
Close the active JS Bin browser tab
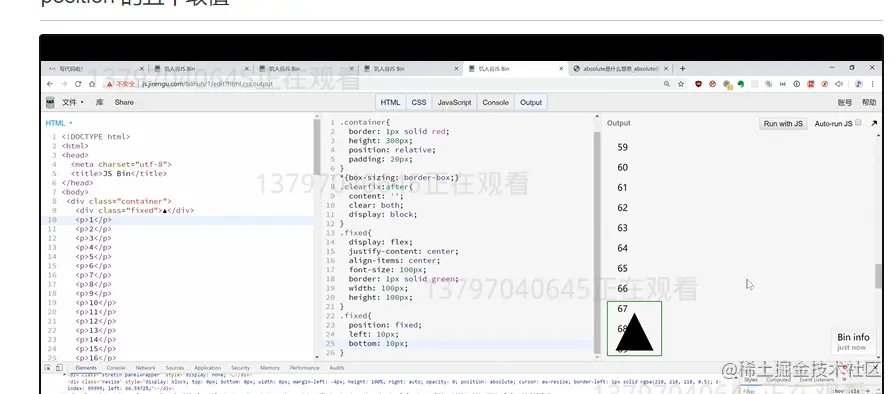561,69
